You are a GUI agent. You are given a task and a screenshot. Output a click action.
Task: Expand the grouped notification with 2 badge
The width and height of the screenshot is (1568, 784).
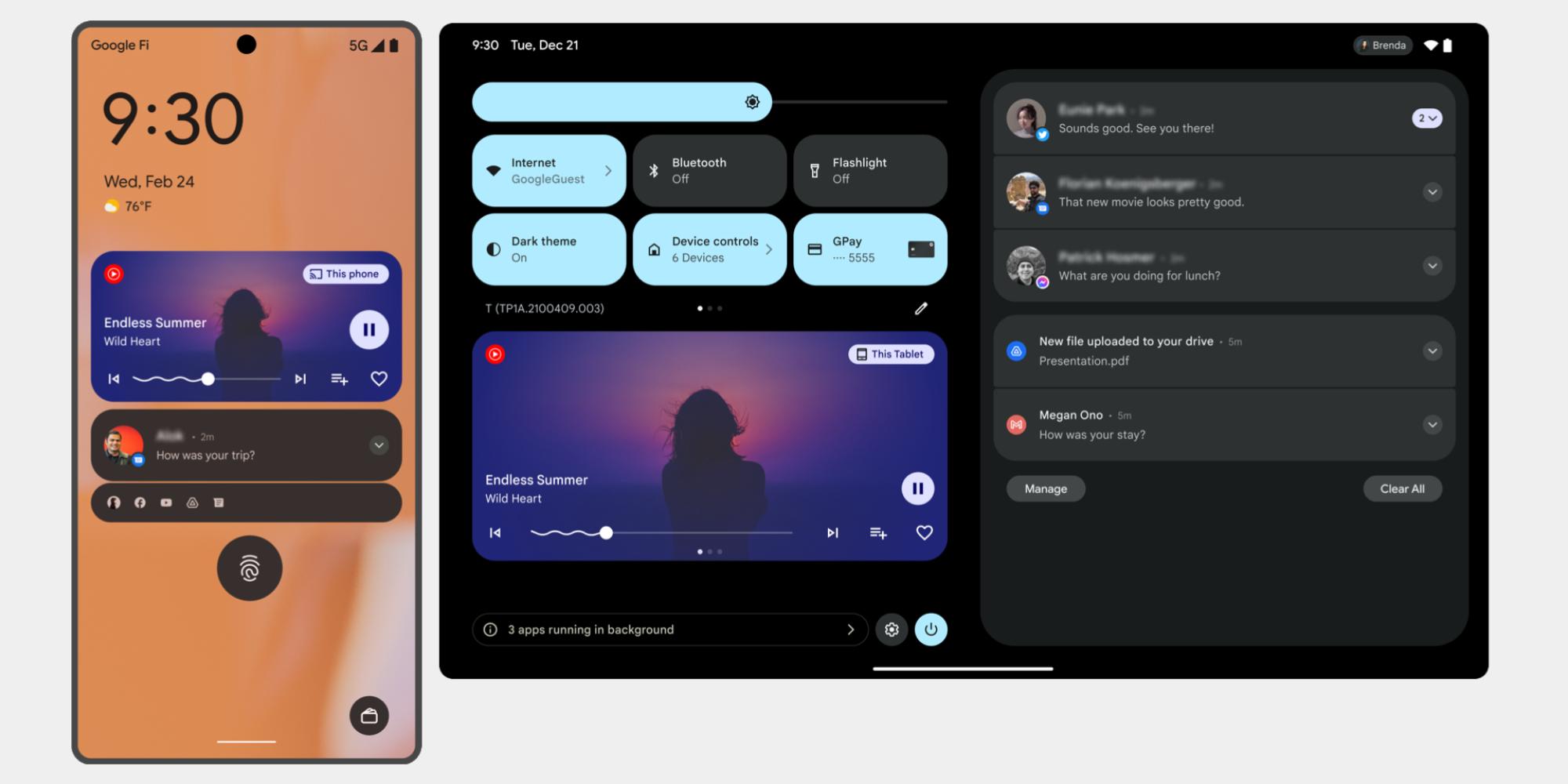click(x=1427, y=118)
